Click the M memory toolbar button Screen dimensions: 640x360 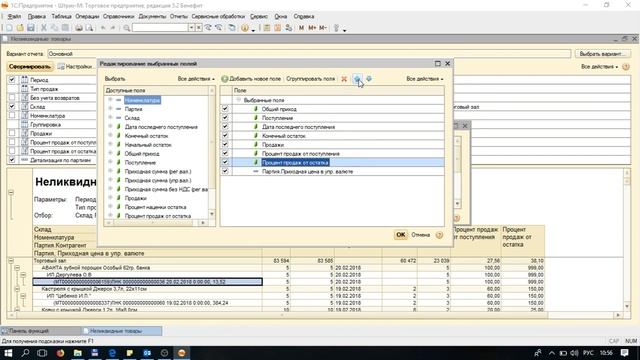pyautogui.click(x=301, y=28)
